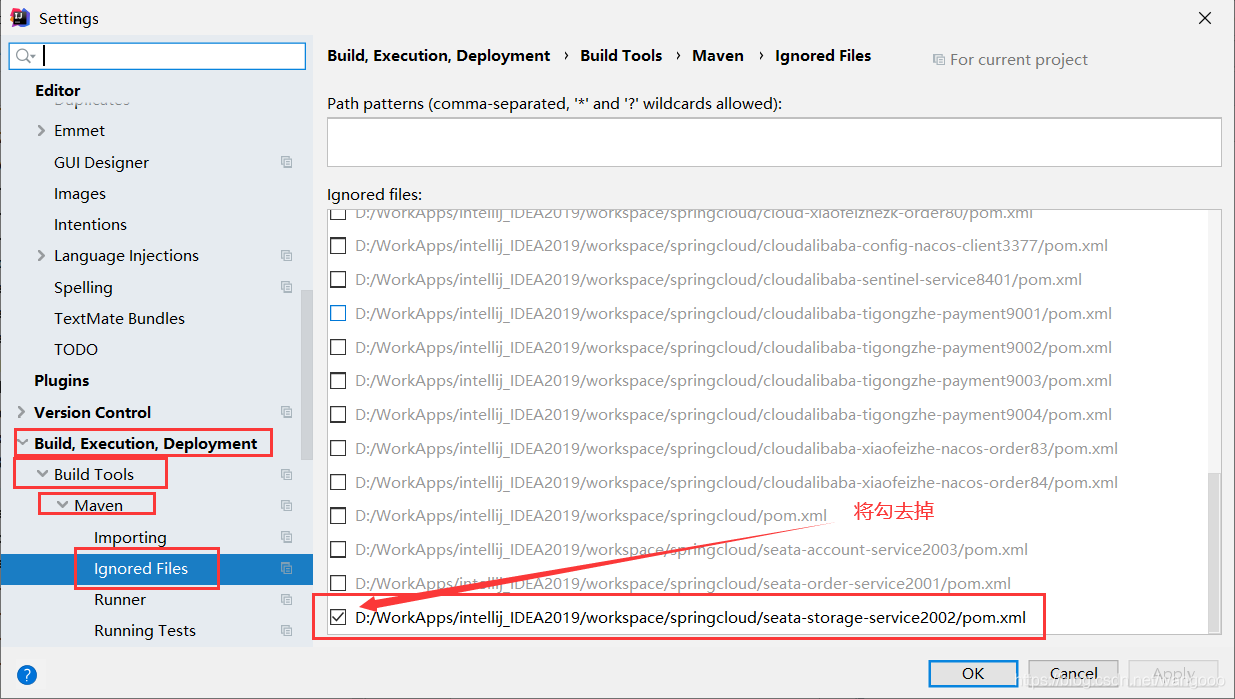Image resolution: width=1235 pixels, height=699 pixels.
Task: Click project-level icon beside Runner
Action: pyautogui.click(x=287, y=600)
